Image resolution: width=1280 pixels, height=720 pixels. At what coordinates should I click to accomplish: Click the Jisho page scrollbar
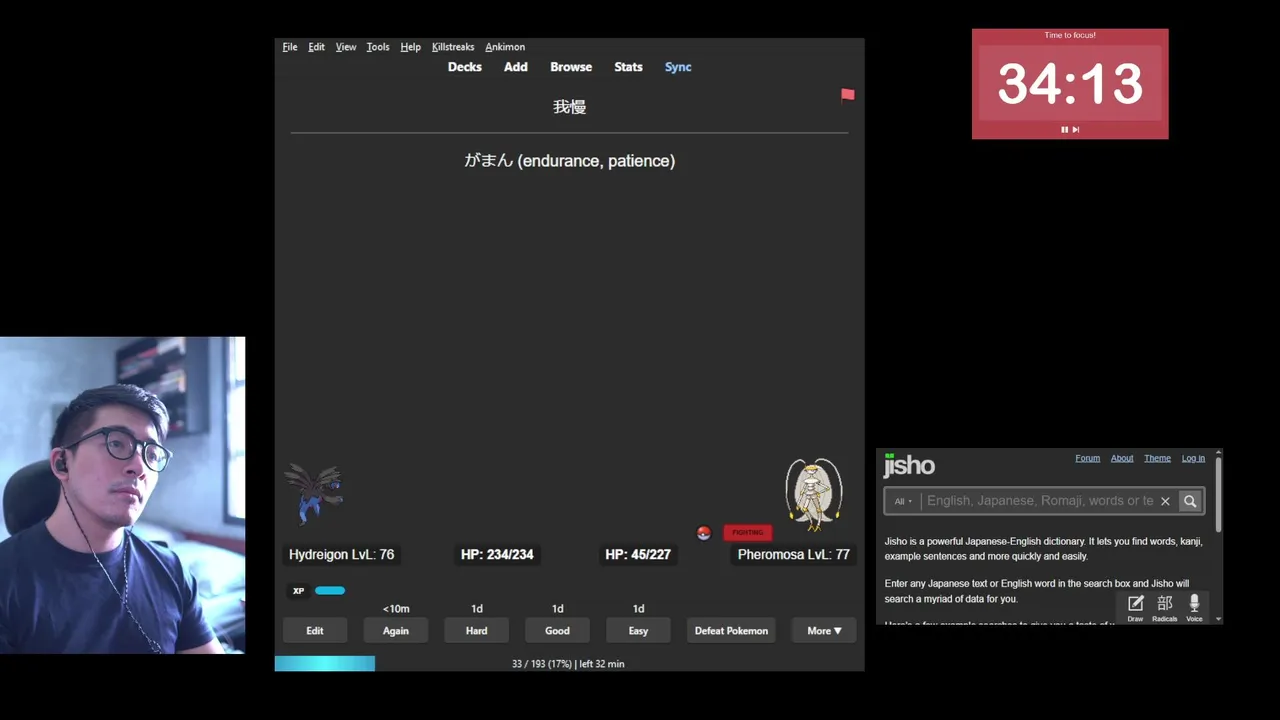1218,495
